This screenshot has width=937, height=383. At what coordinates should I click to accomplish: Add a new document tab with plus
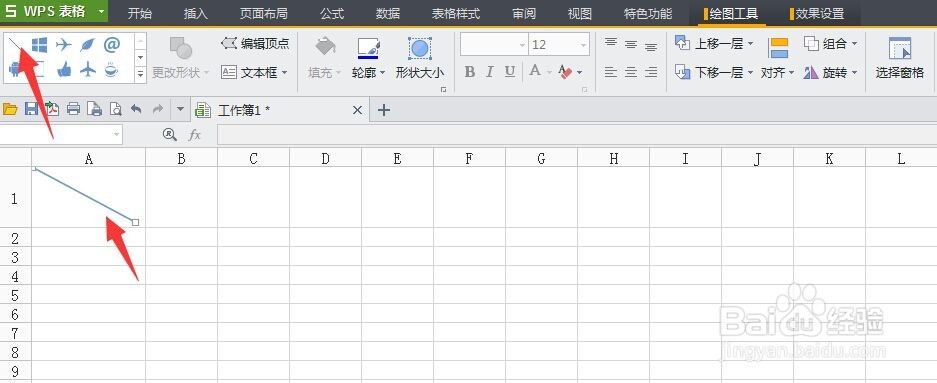pyautogui.click(x=384, y=110)
